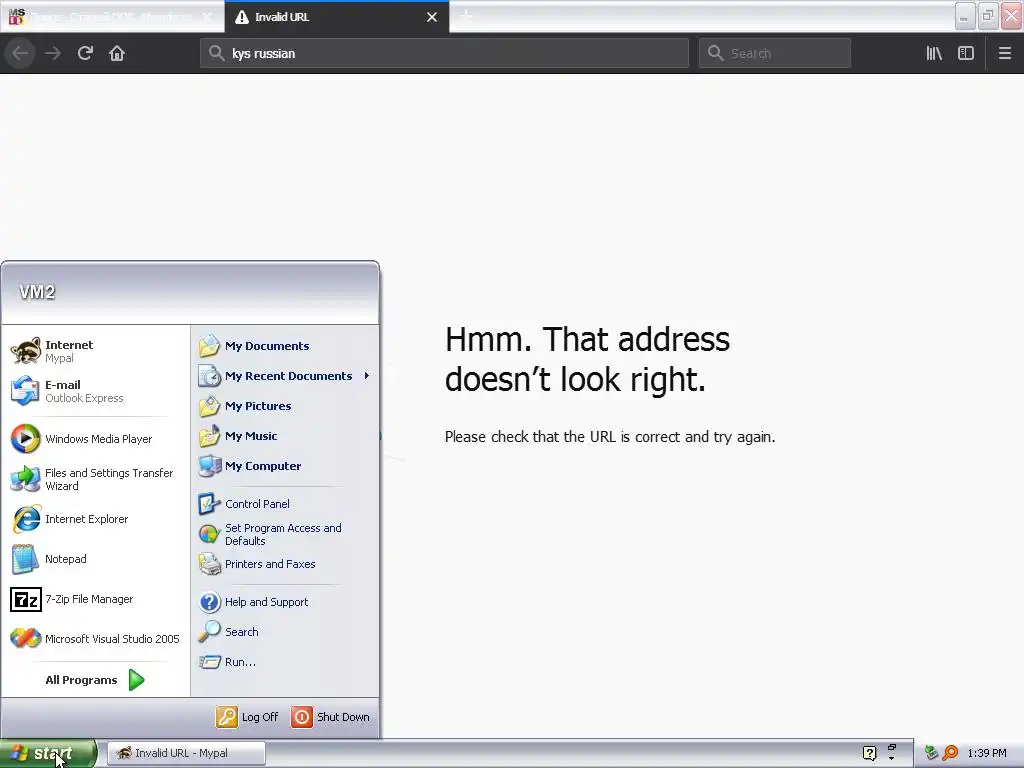Close the Invalid URL tab
This screenshot has width=1024, height=768.
coord(432,17)
